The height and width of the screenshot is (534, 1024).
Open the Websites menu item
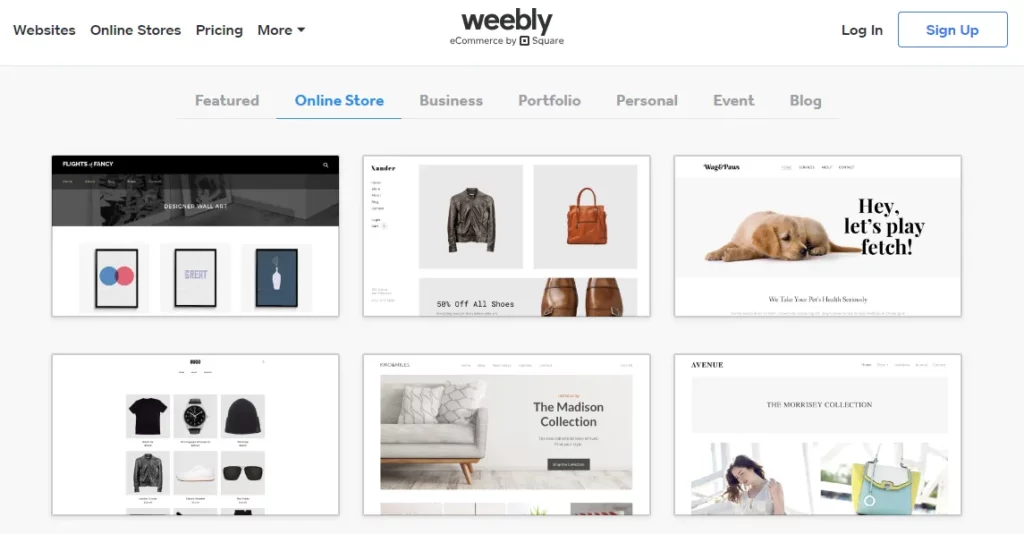tap(44, 30)
